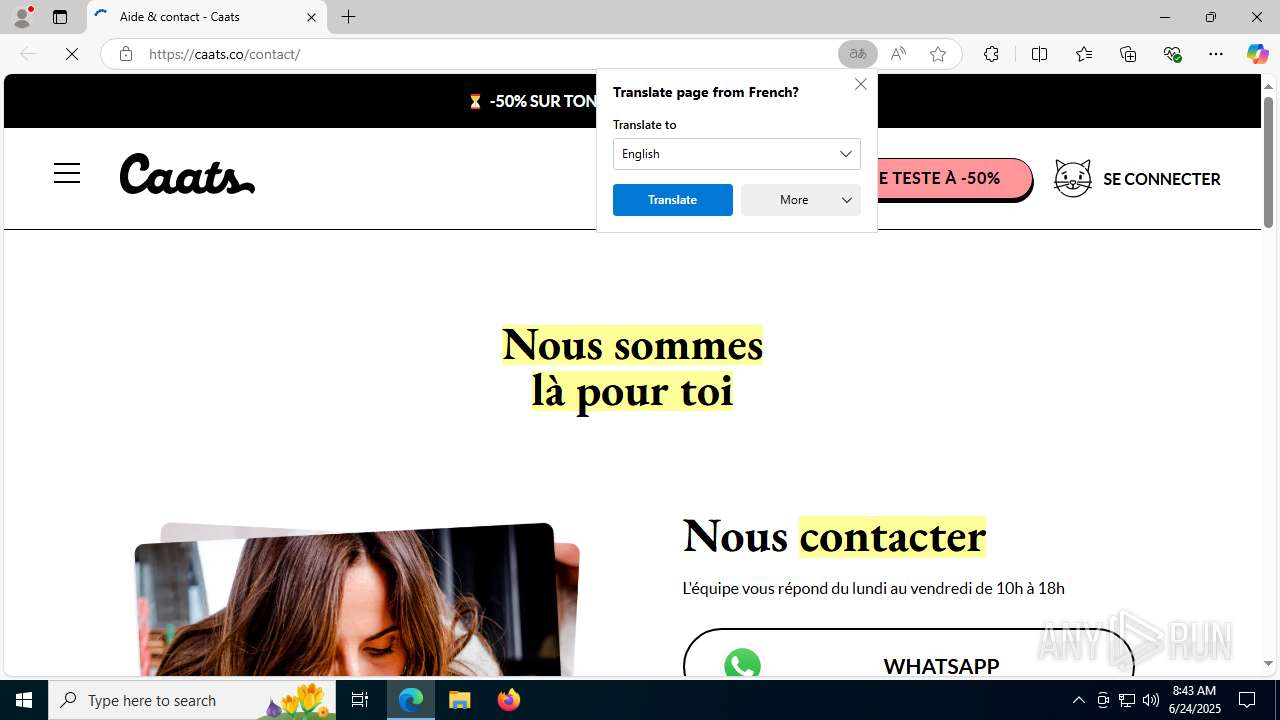This screenshot has height=720, width=1280.
Task: Open the Translate to language dropdown
Action: point(737,154)
